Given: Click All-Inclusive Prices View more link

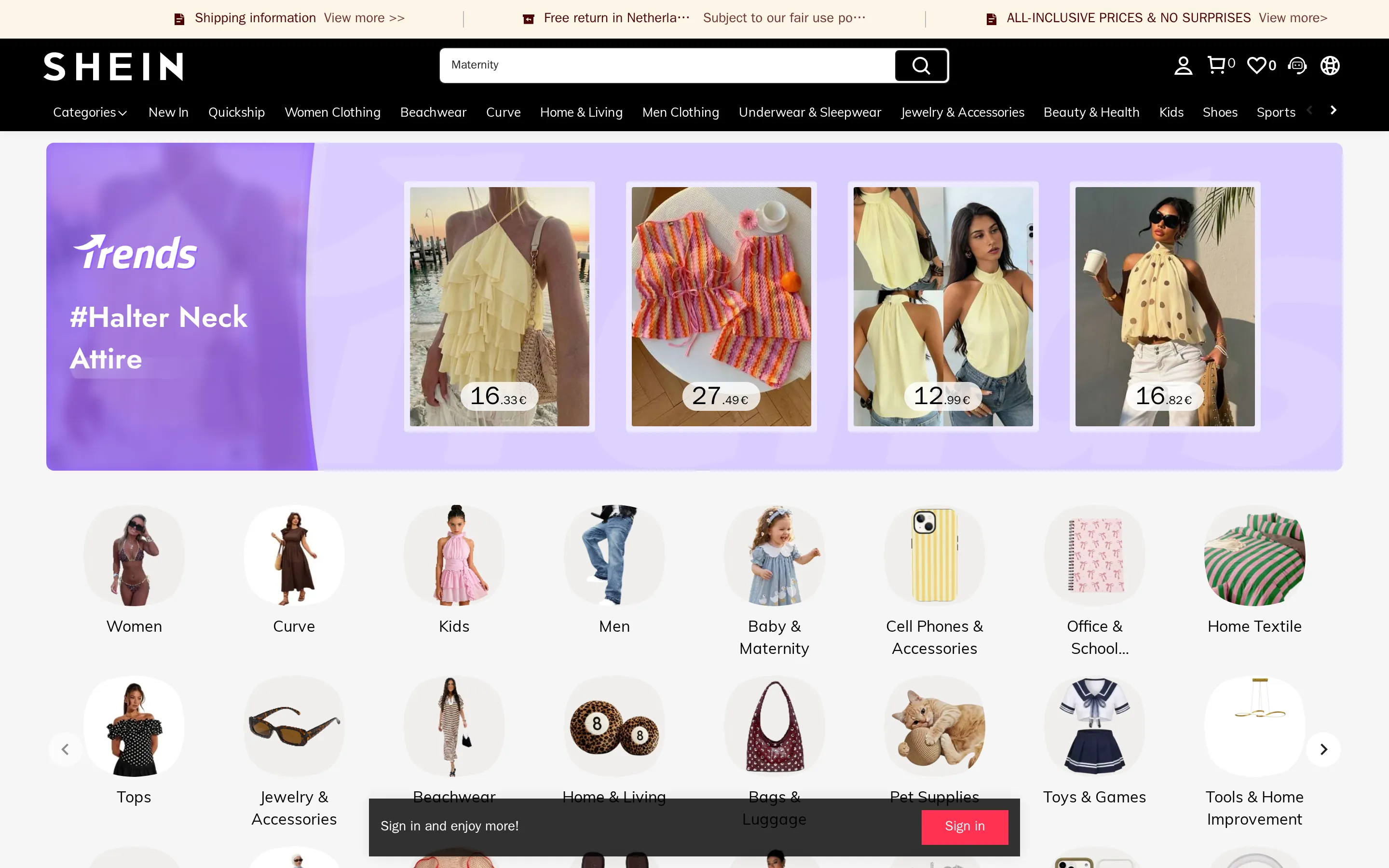Looking at the screenshot, I should coord(1293,18).
